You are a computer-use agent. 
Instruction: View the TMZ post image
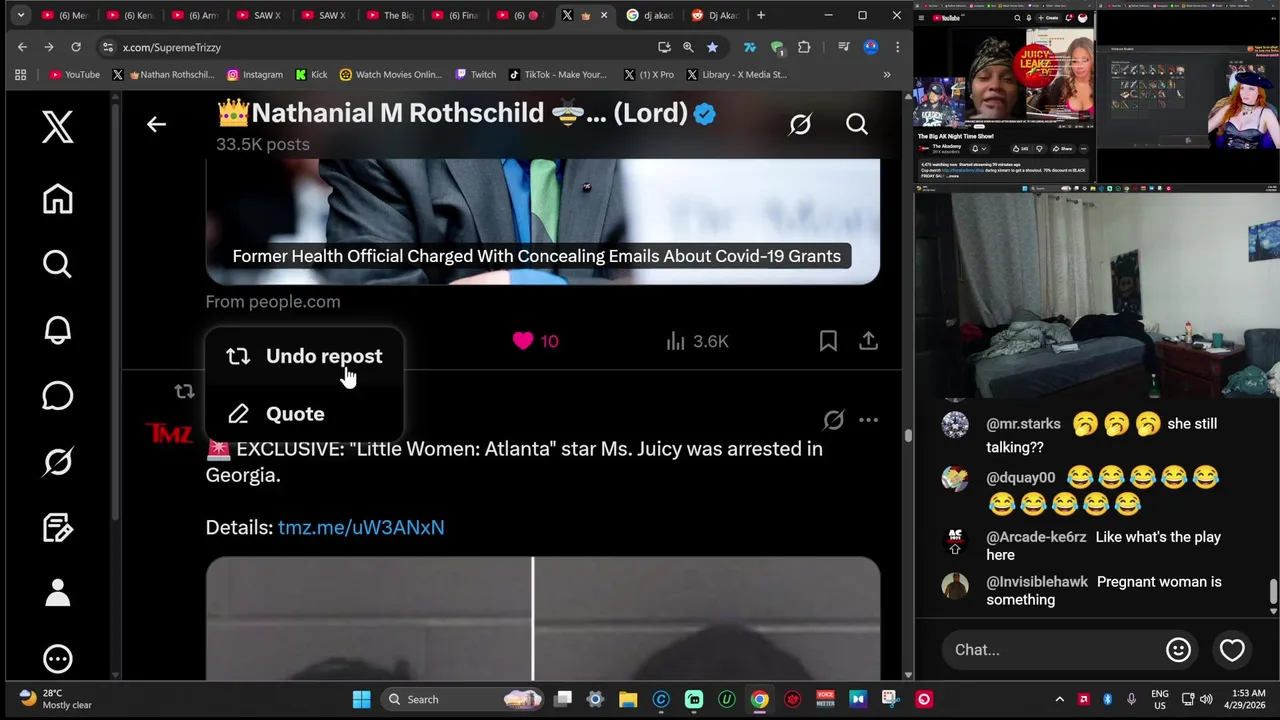[543, 618]
